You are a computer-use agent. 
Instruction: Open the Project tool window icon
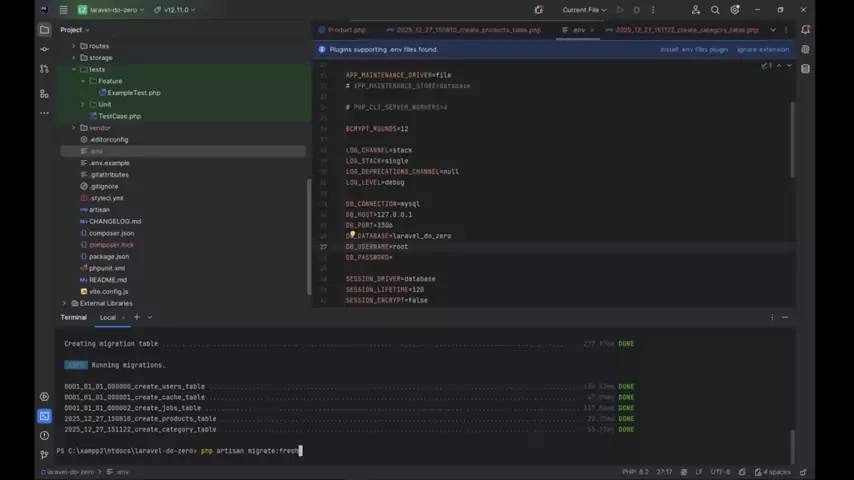click(44, 30)
